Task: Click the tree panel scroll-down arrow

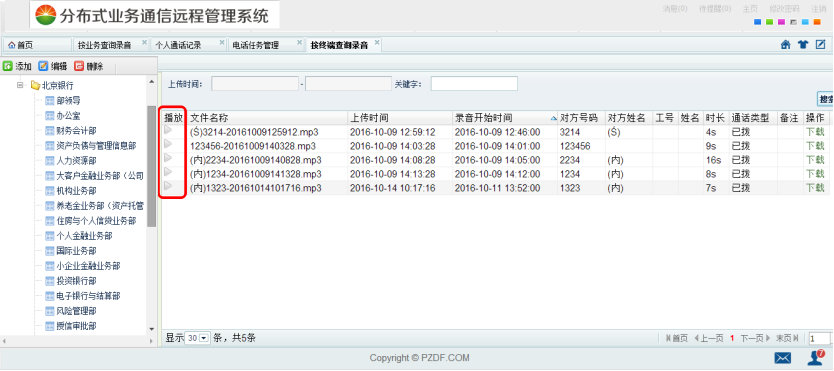Action: [x=152, y=330]
